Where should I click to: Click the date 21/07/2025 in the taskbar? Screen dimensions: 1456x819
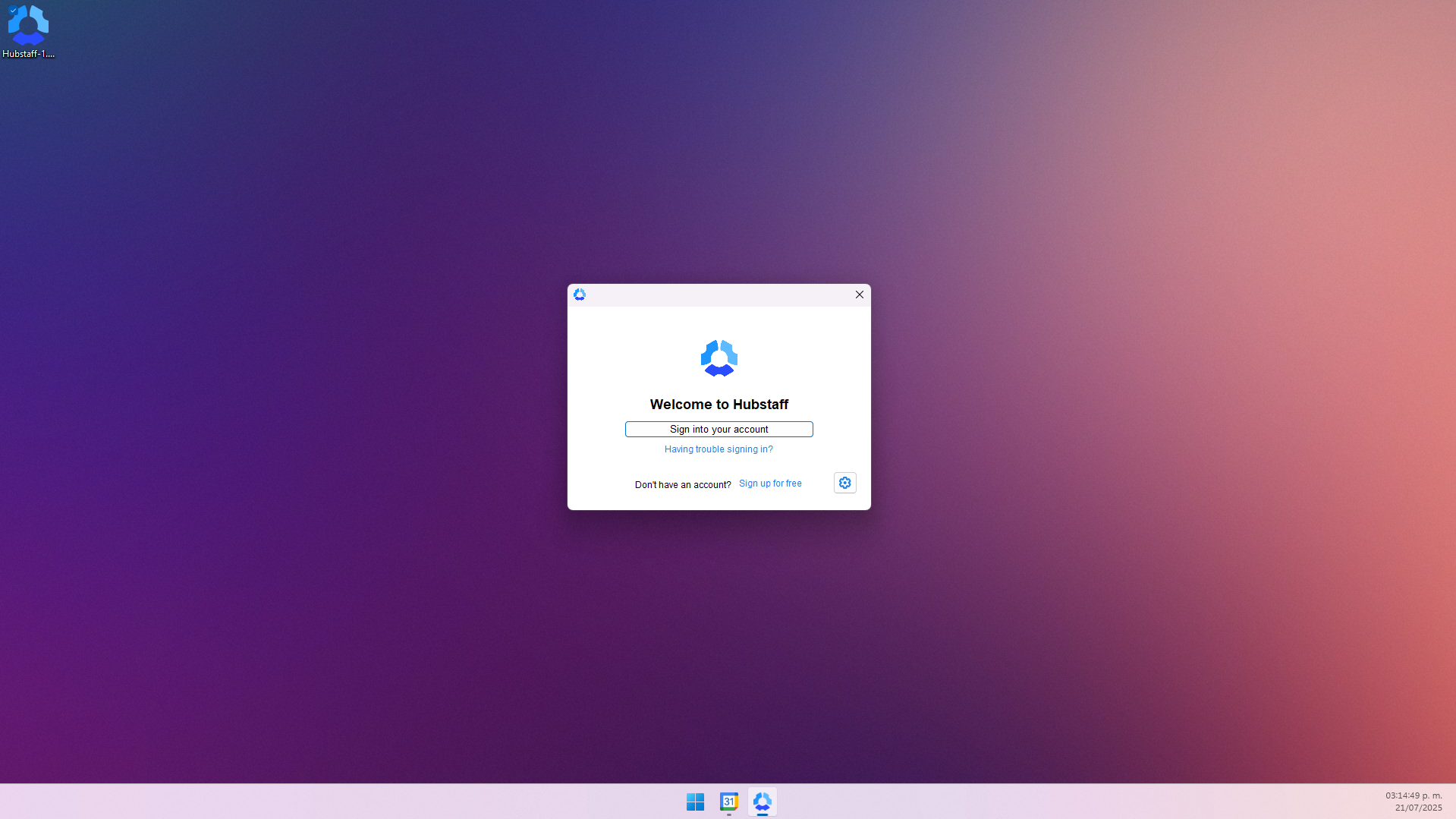(x=1417, y=808)
